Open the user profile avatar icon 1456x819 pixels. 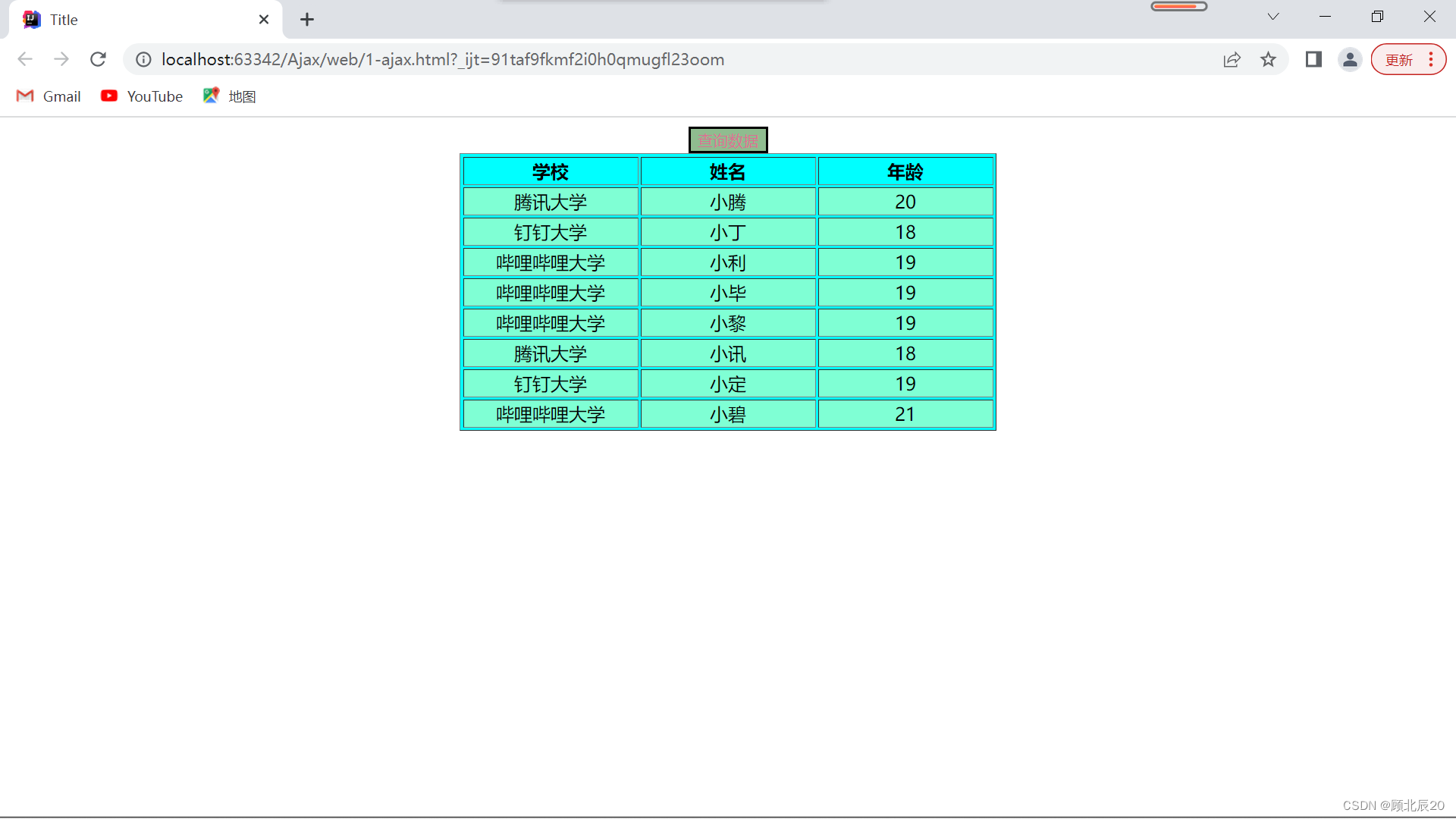[x=1350, y=59]
